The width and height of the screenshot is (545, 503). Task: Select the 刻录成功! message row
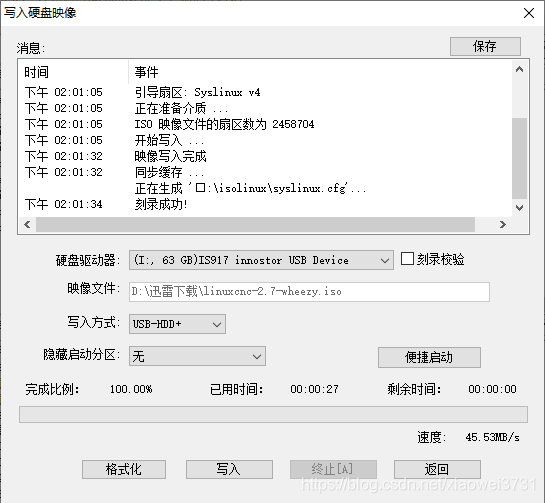point(266,204)
